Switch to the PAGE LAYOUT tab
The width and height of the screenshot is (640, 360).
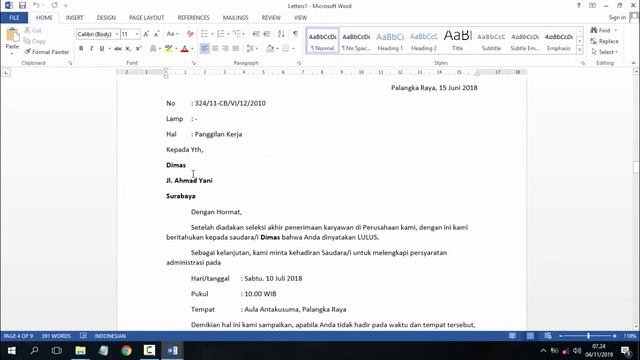[x=147, y=18]
